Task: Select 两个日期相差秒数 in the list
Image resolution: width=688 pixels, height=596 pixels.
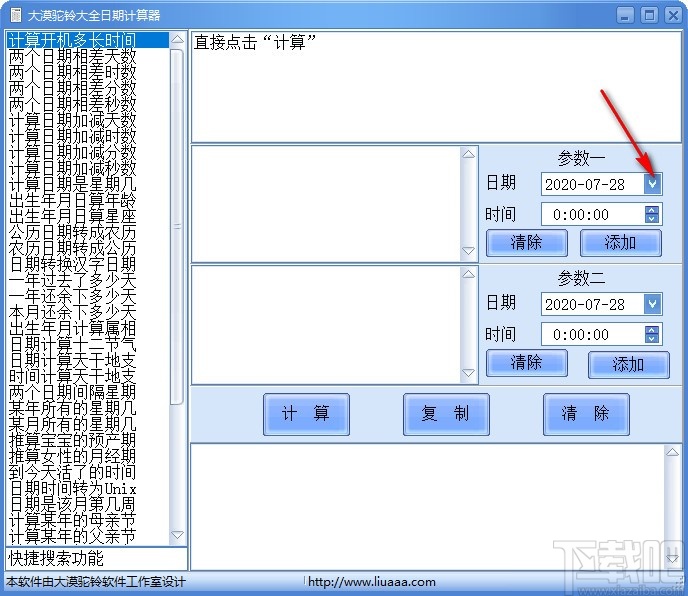Action: click(x=87, y=104)
